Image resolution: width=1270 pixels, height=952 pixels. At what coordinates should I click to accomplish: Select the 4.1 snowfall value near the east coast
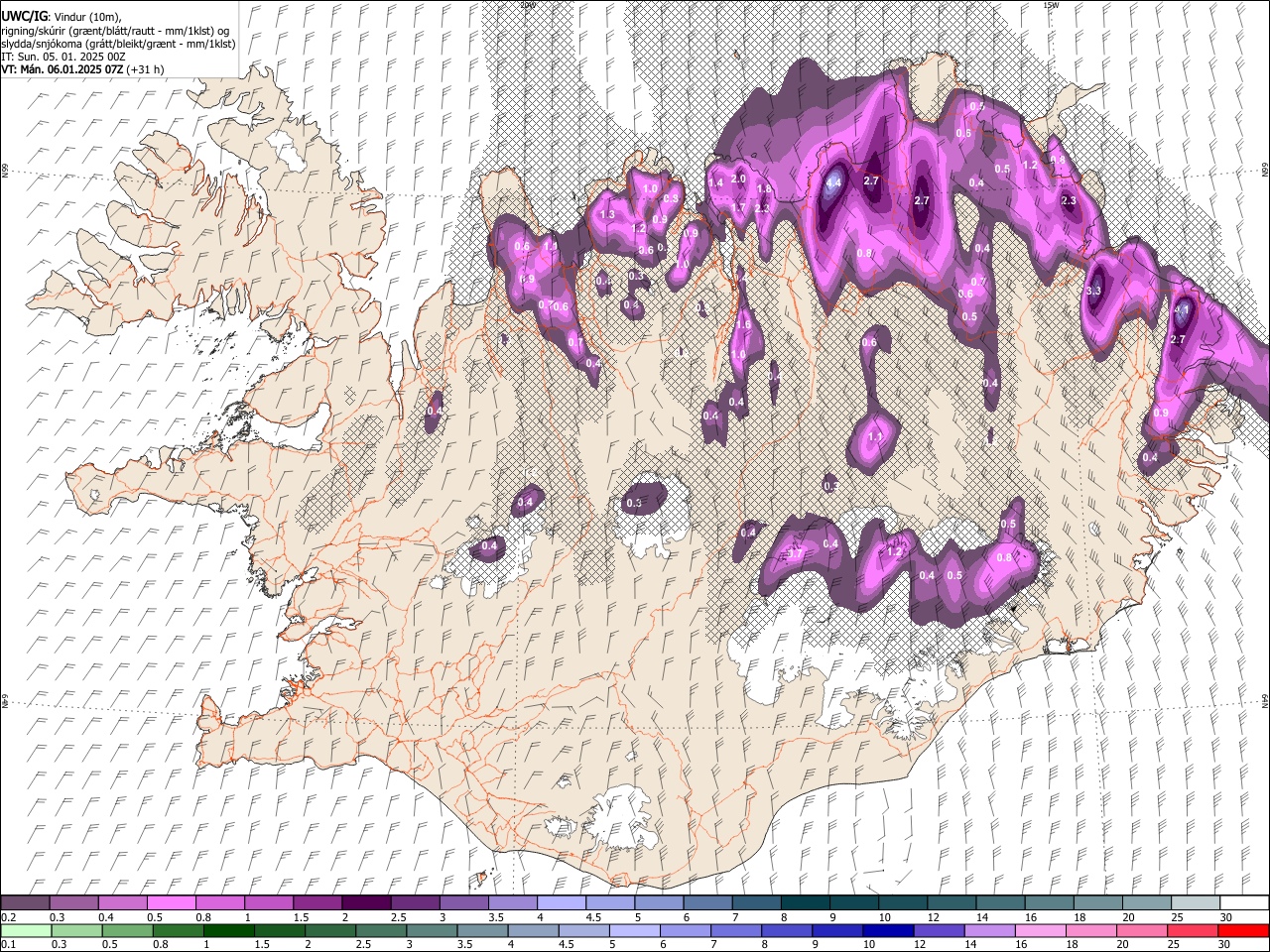[x=1181, y=309]
